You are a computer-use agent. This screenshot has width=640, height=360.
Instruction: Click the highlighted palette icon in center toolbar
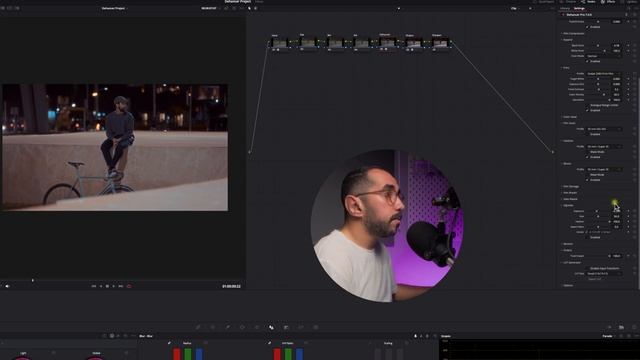click(271, 327)
